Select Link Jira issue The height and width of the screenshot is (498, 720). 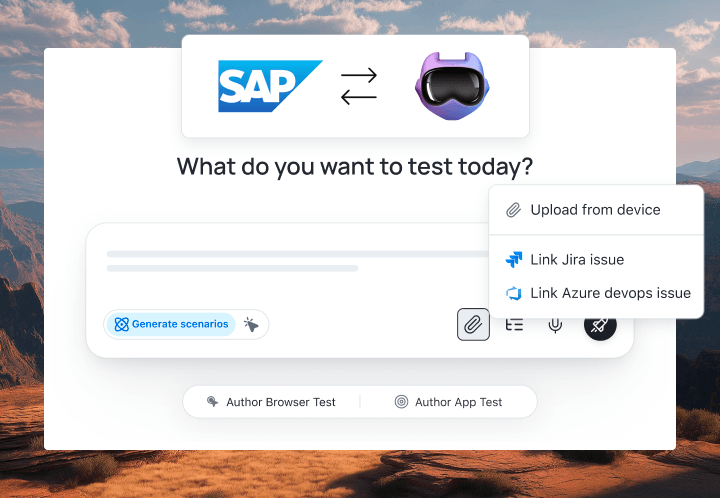(577, 260)
